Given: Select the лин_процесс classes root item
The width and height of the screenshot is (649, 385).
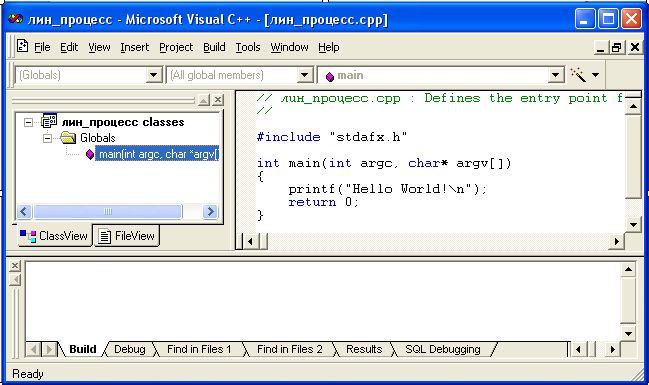Looking at the screenshot, I should click(x=123, y=122).
